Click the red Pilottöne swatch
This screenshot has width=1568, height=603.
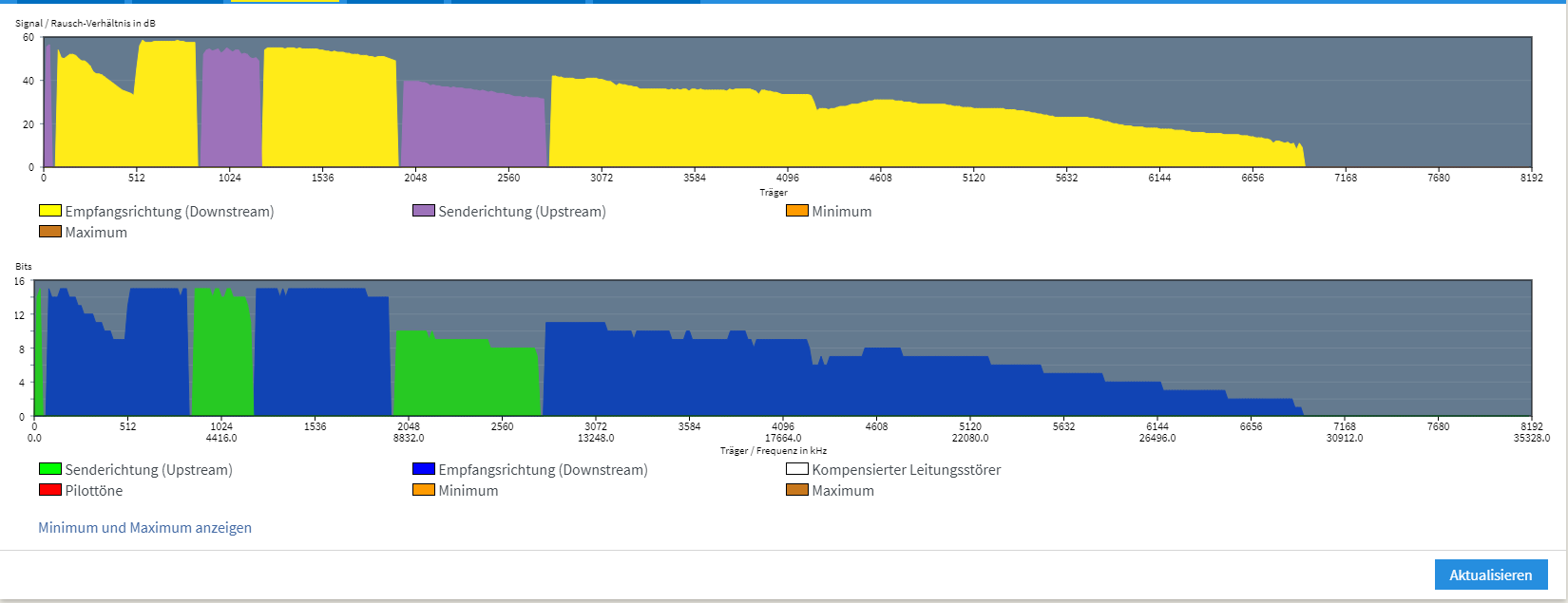(50, 490)
